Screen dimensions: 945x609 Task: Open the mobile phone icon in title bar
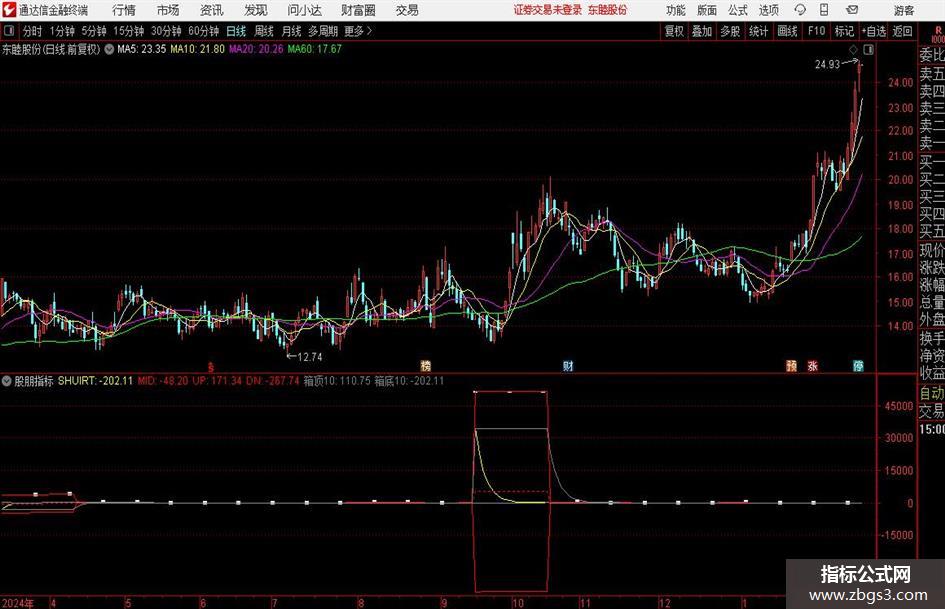click(x=824, y=10)
